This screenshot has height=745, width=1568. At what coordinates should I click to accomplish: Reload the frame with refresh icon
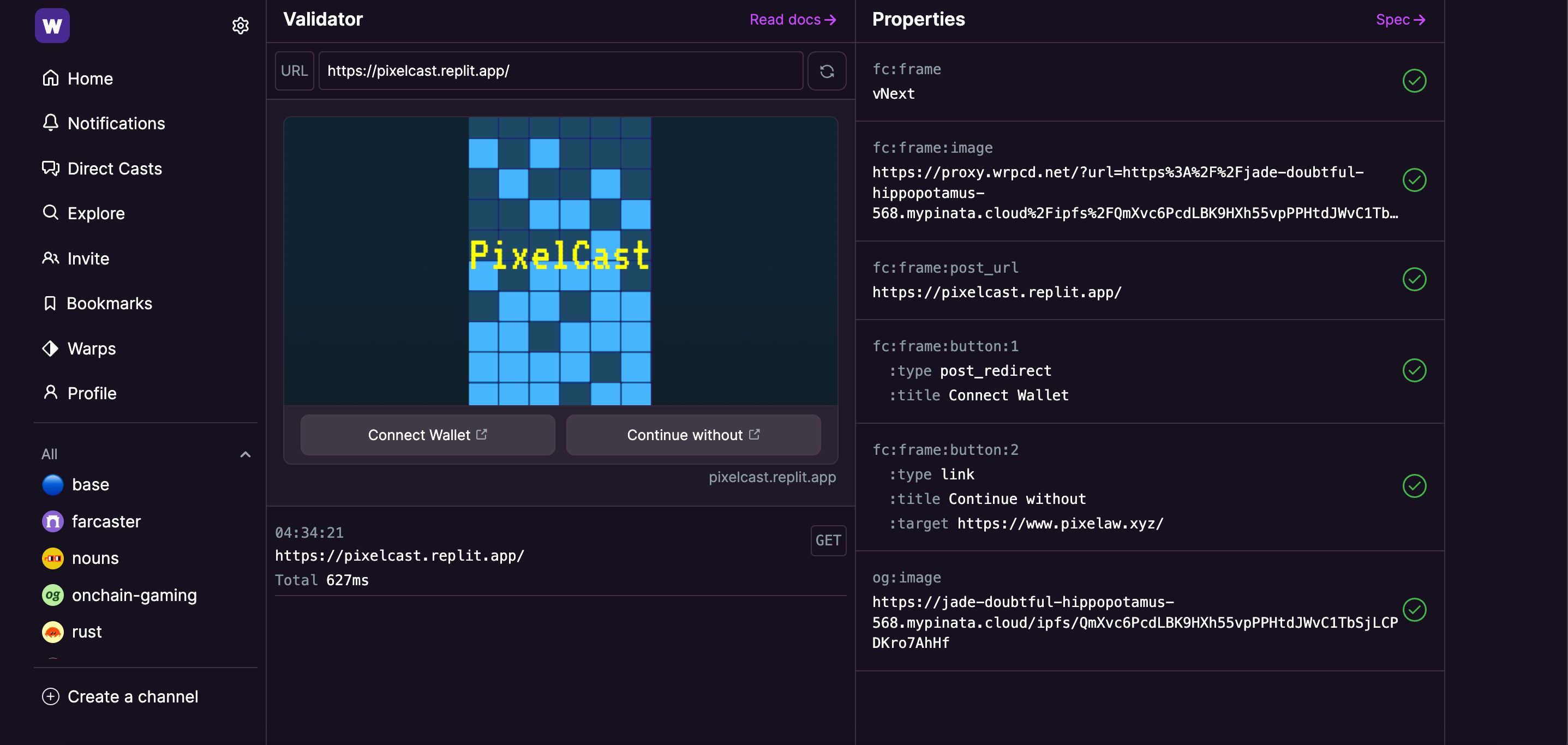coord(827,71)
